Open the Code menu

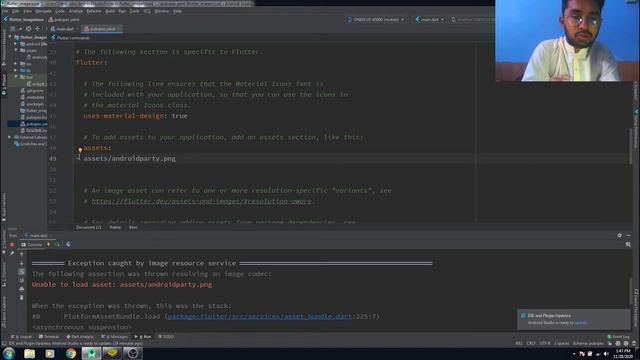click(60, 11)
